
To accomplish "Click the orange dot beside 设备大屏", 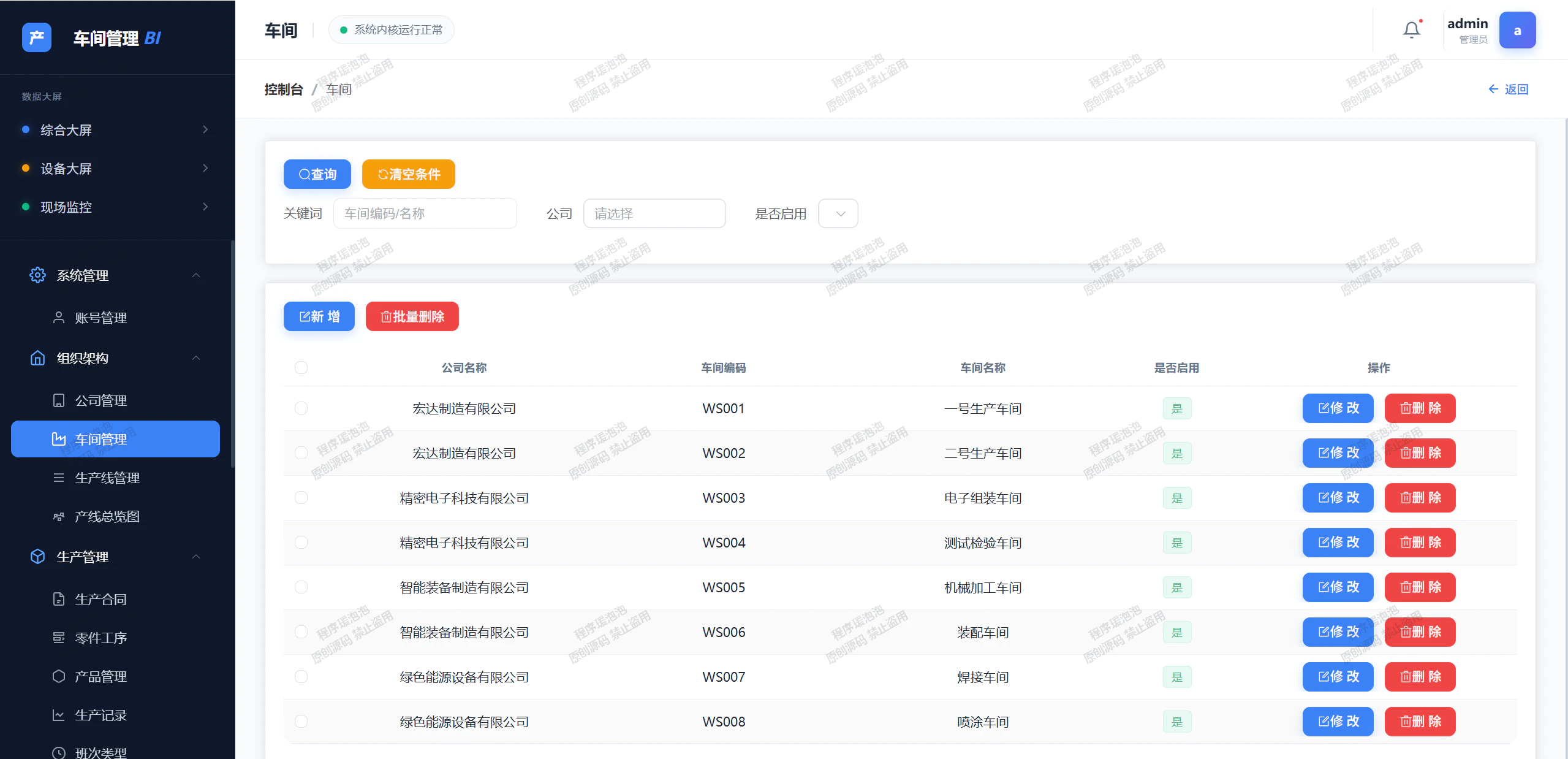I will click(x=26, y=168).
